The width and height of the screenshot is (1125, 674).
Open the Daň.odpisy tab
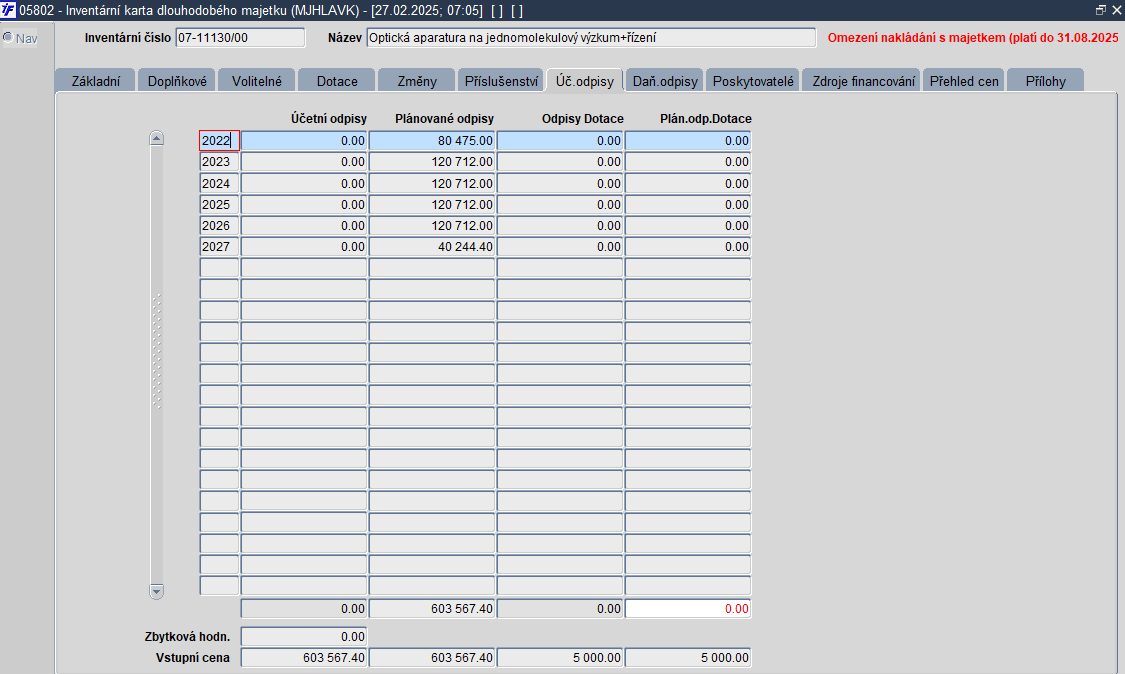665,81
